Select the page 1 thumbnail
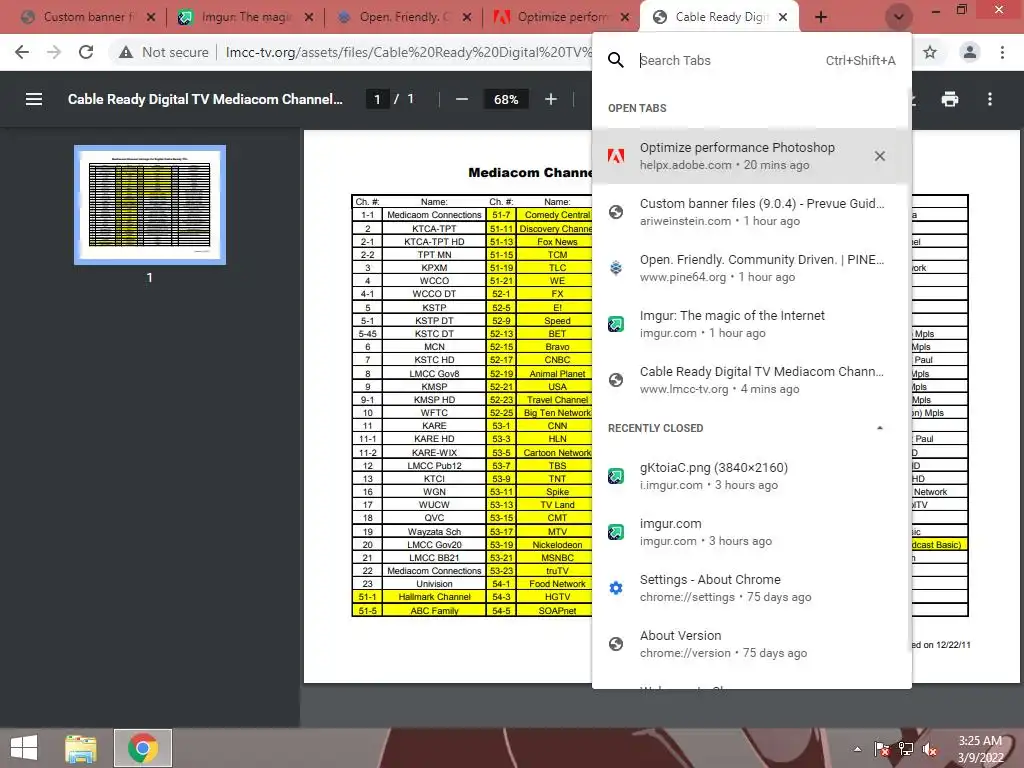The height and width of the screenshot is (768, 1024). pyautogui.click(x=150, y=205)
